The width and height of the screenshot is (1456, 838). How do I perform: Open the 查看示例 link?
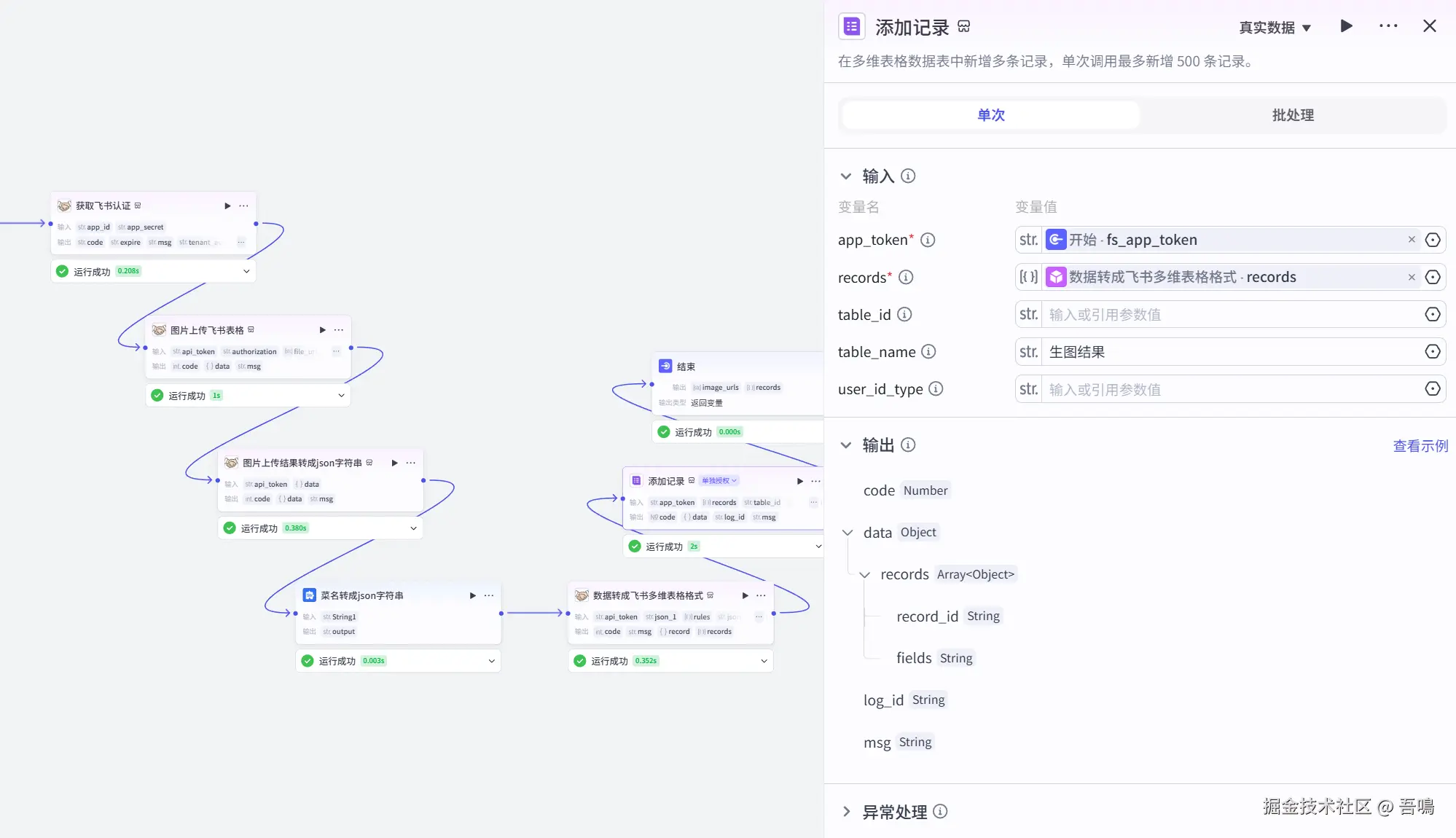(1420, 446)
